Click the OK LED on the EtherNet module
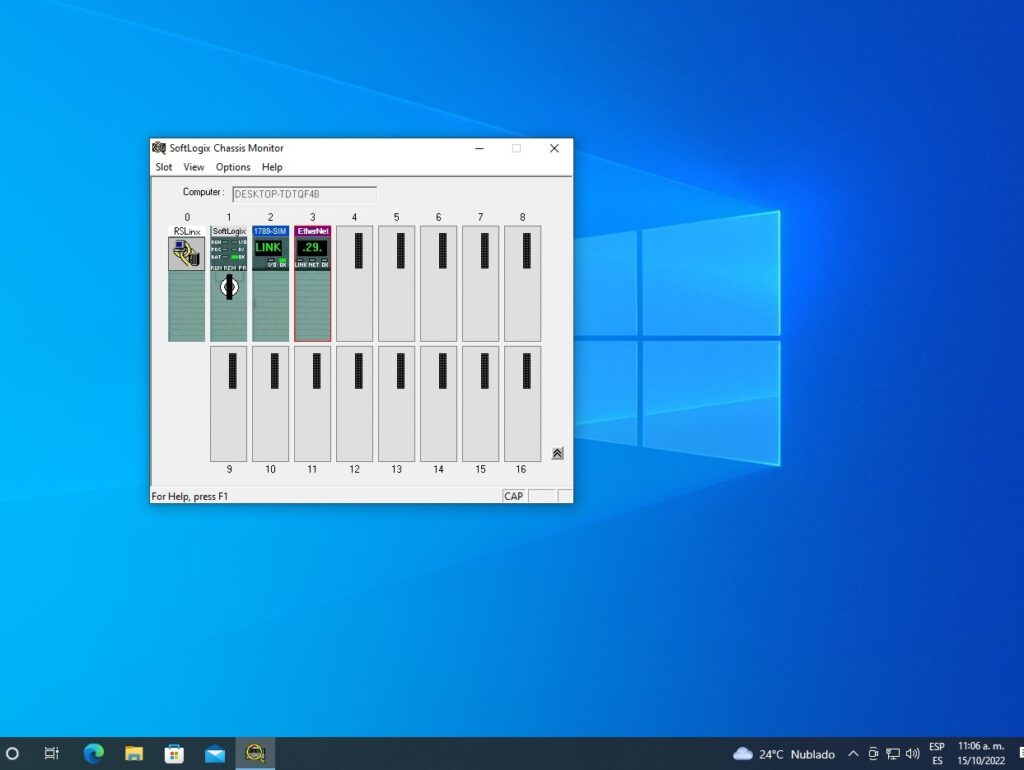Viewport: 1024px width, 770px height. point(324,261)
